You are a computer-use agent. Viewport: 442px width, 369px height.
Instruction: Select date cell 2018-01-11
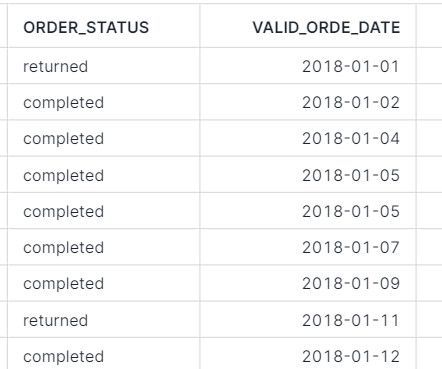click(308, 320)
